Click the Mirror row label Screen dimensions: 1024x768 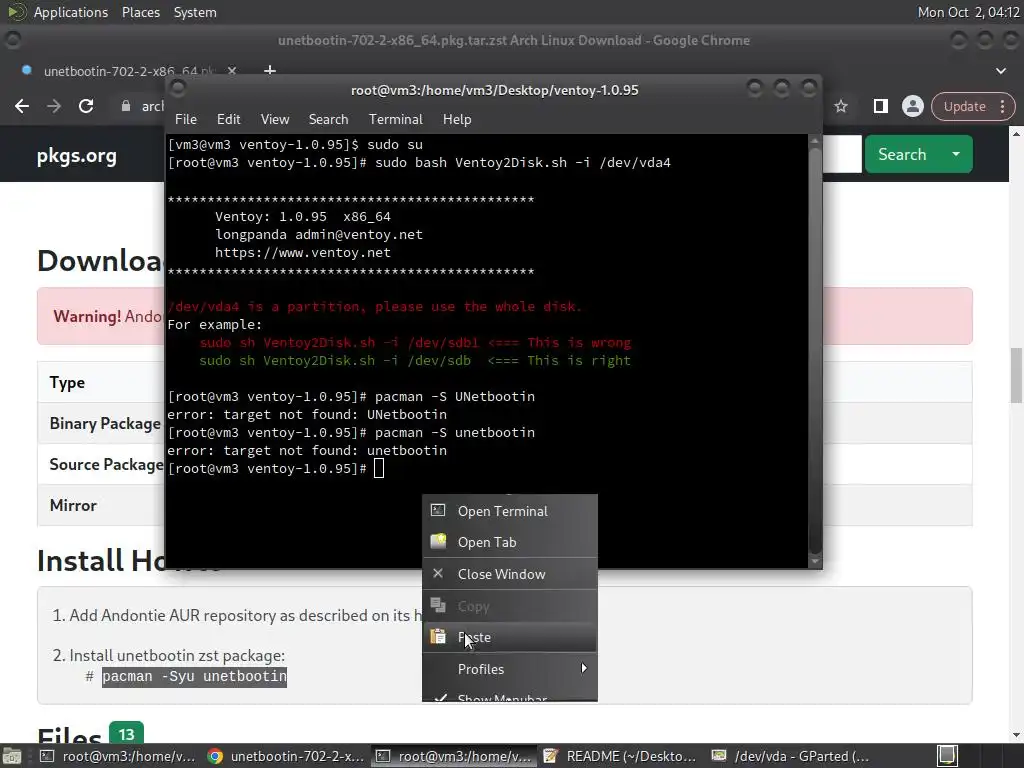tap(73, 505)
